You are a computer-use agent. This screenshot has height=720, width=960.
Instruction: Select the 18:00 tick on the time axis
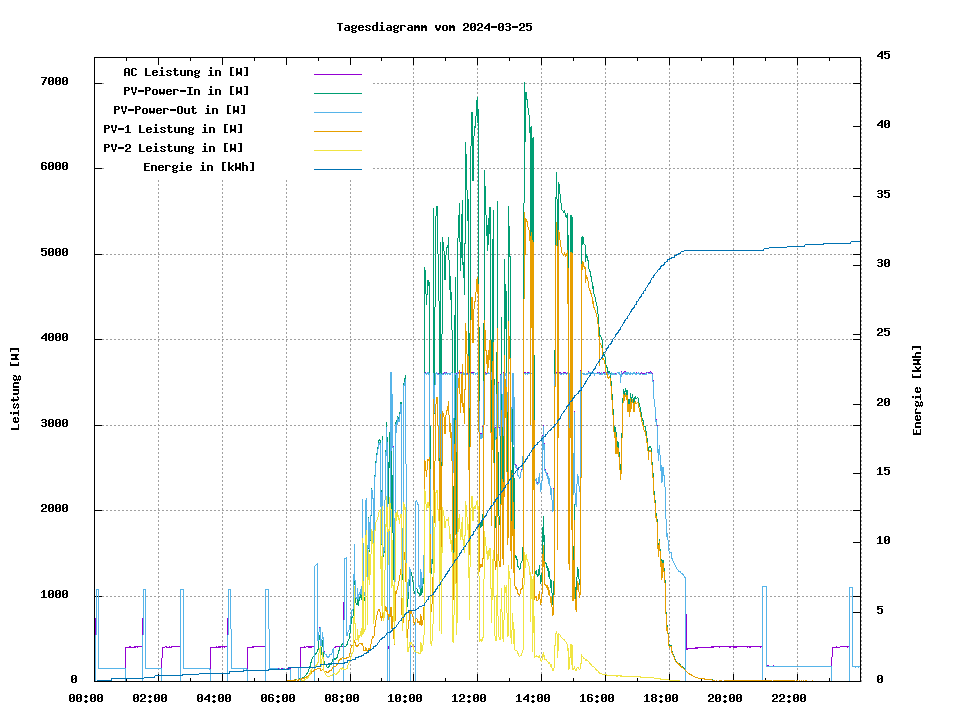coord(661,698)
